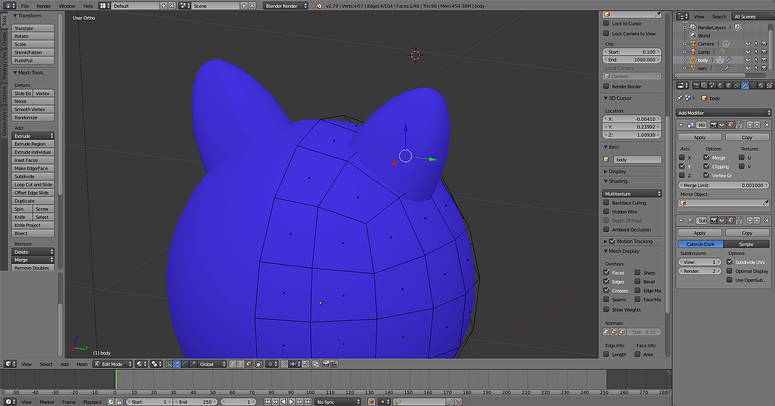Jump to the first frame in timeline
Image resolution: width=775 pixels, height=406 pixels.
(x=267, y=402)
